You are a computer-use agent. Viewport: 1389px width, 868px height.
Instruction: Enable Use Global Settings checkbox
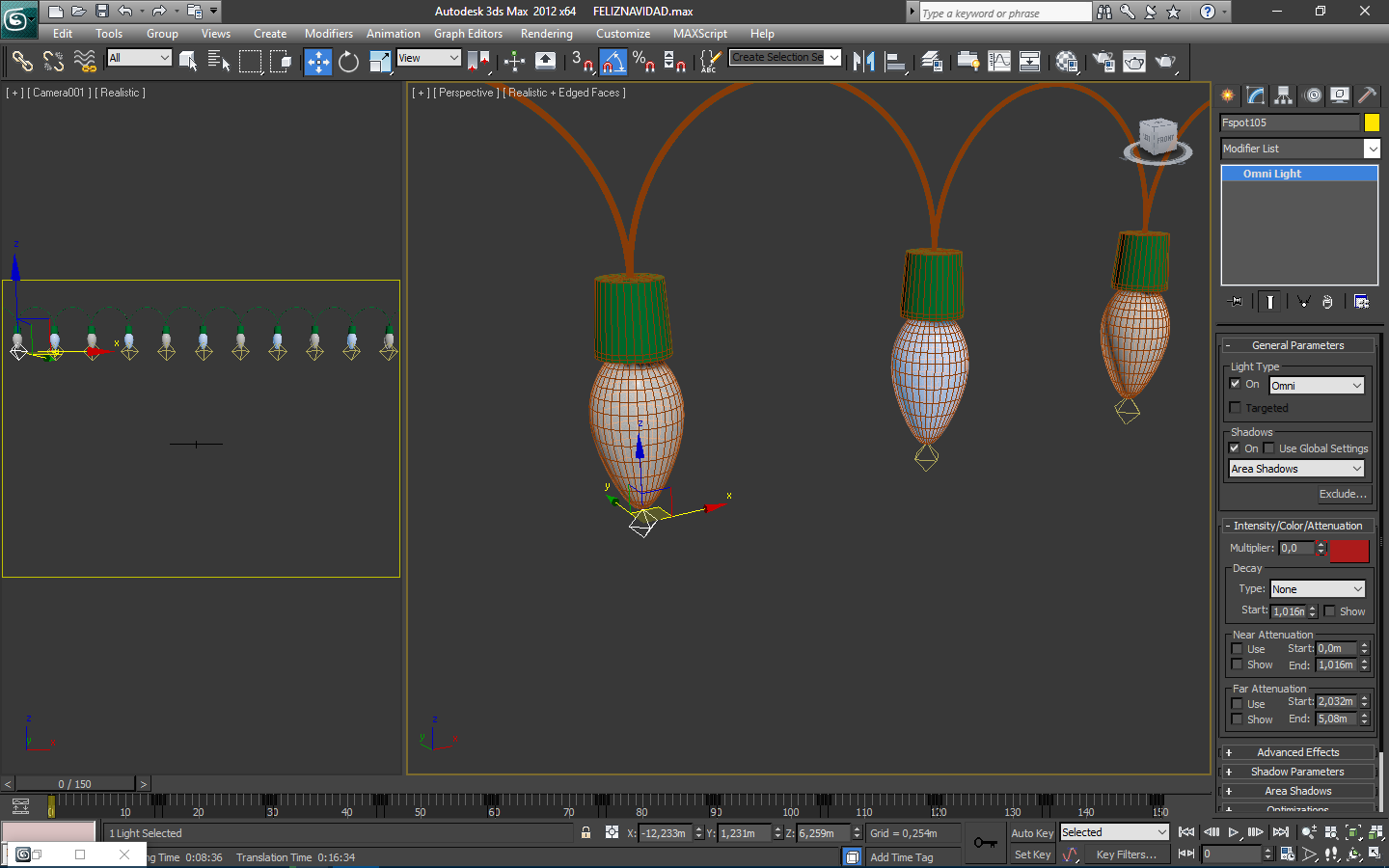(x=1269, y=448)
